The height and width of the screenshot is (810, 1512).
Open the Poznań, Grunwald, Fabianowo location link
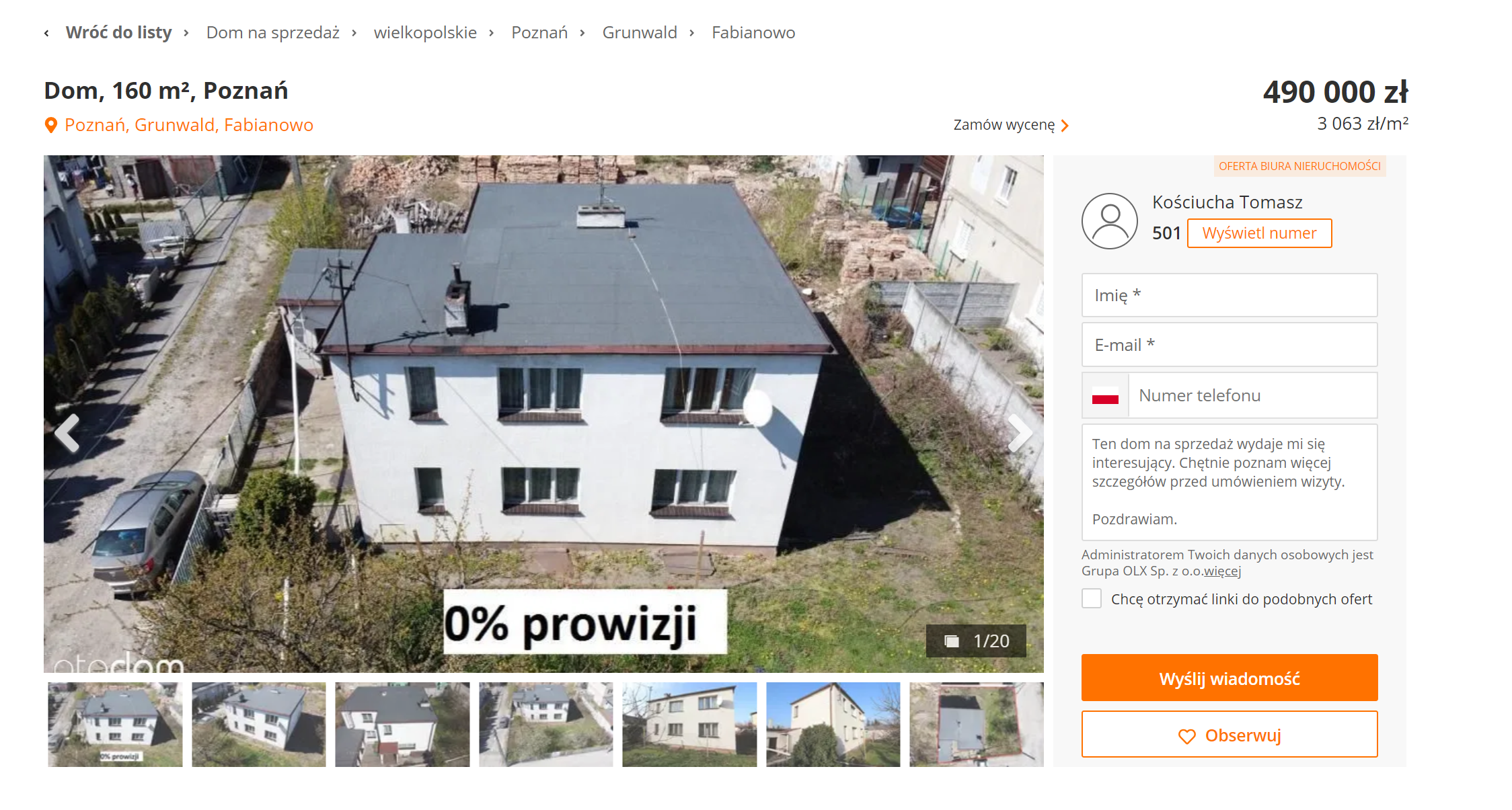(x=189, y=125)
